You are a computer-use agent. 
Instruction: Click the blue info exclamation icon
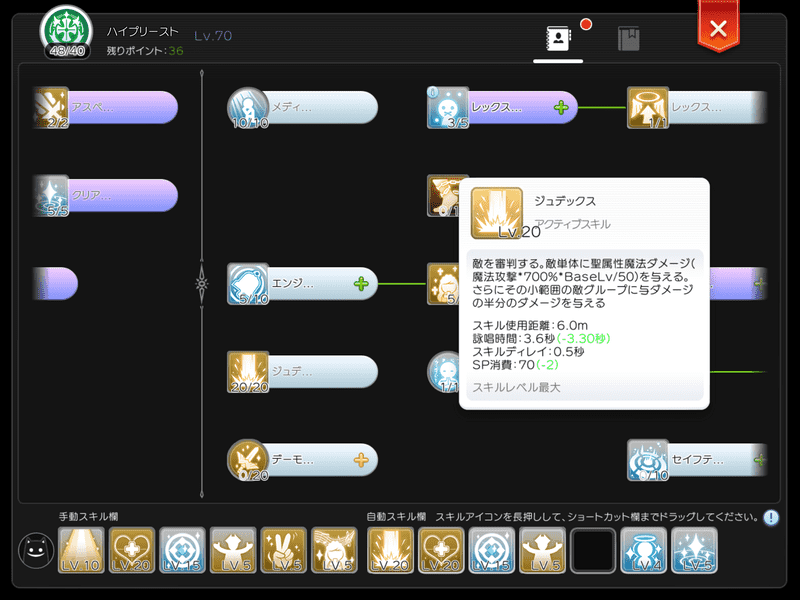(771, 518)
